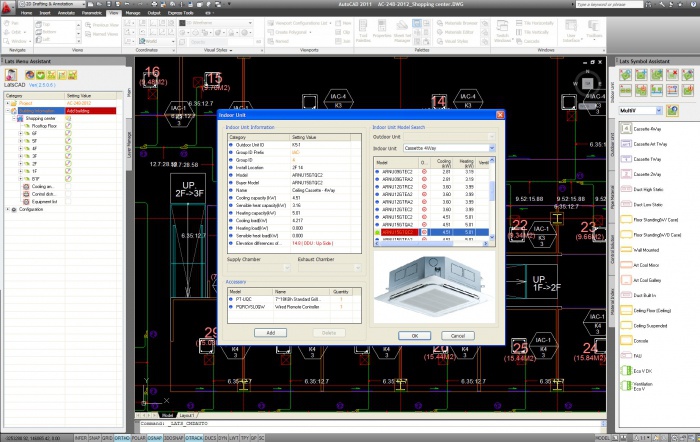This screenshot has height=442, width=700.
Task: Click Cascade in the Windows panel
Action: [x=528, y=41]
